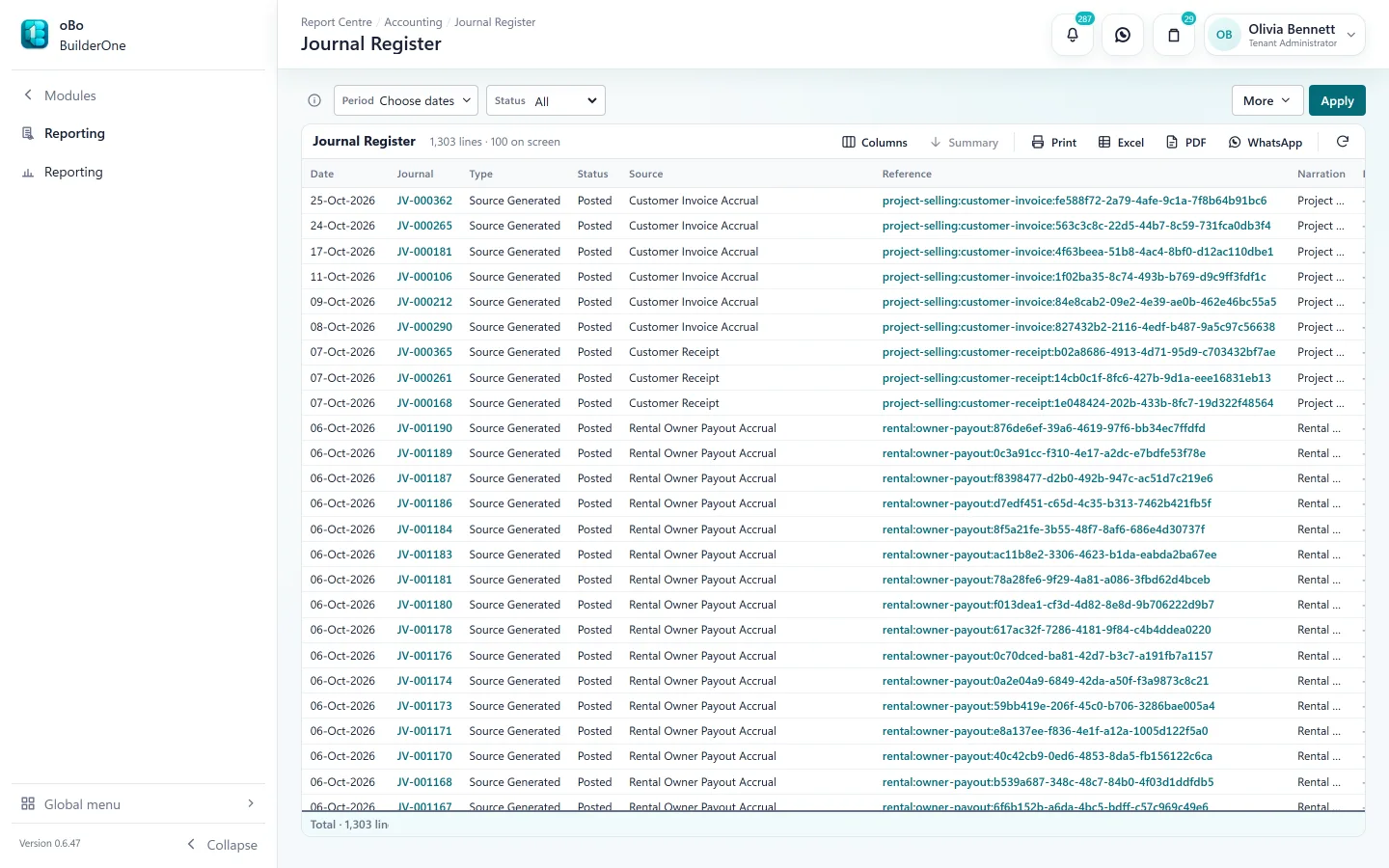The image size is (1389, 868).
Task: Sort by the Reference column header
Action: tap(907, 174)
